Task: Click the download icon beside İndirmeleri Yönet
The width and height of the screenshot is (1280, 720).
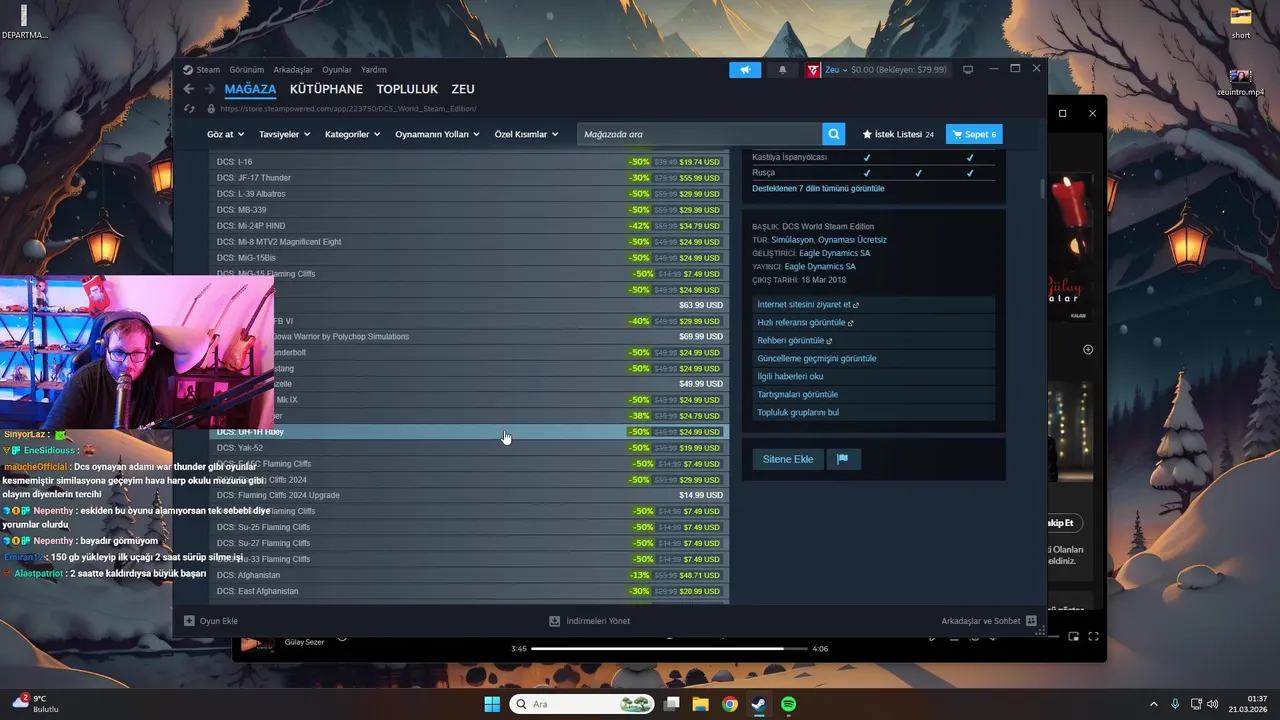Action: (555, 621)
